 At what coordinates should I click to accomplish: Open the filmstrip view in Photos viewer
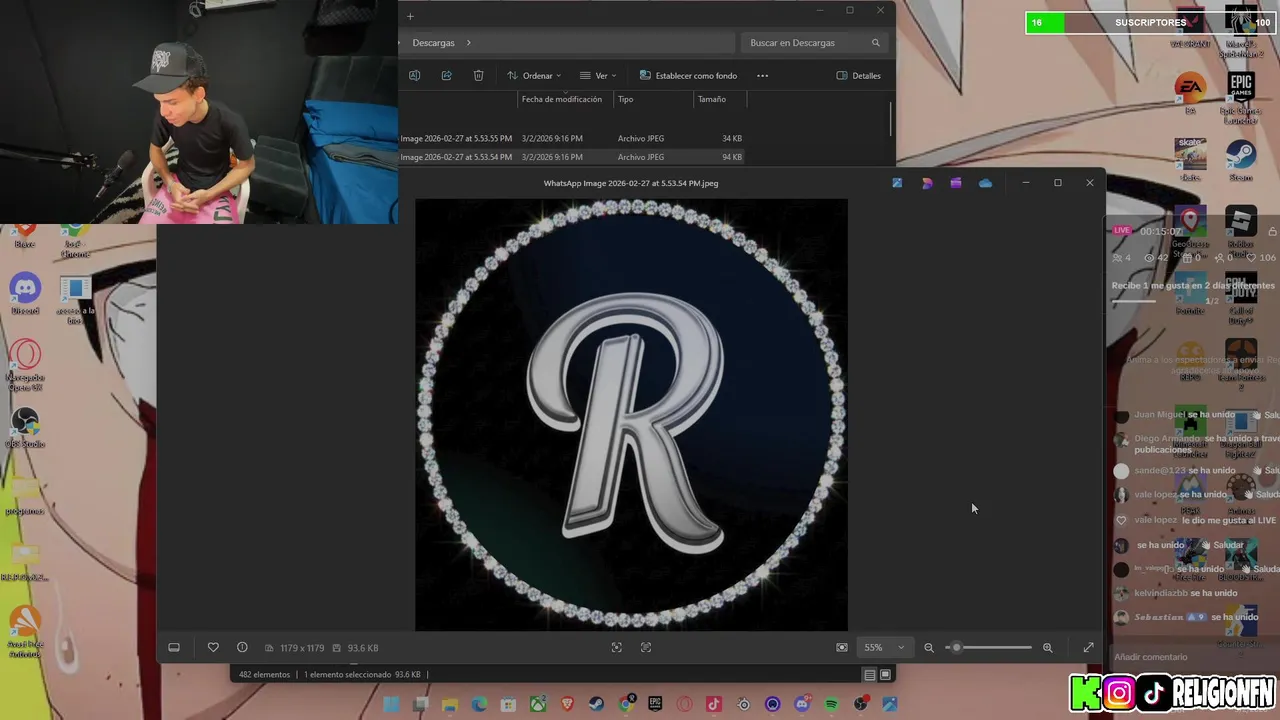click(174, 648)
